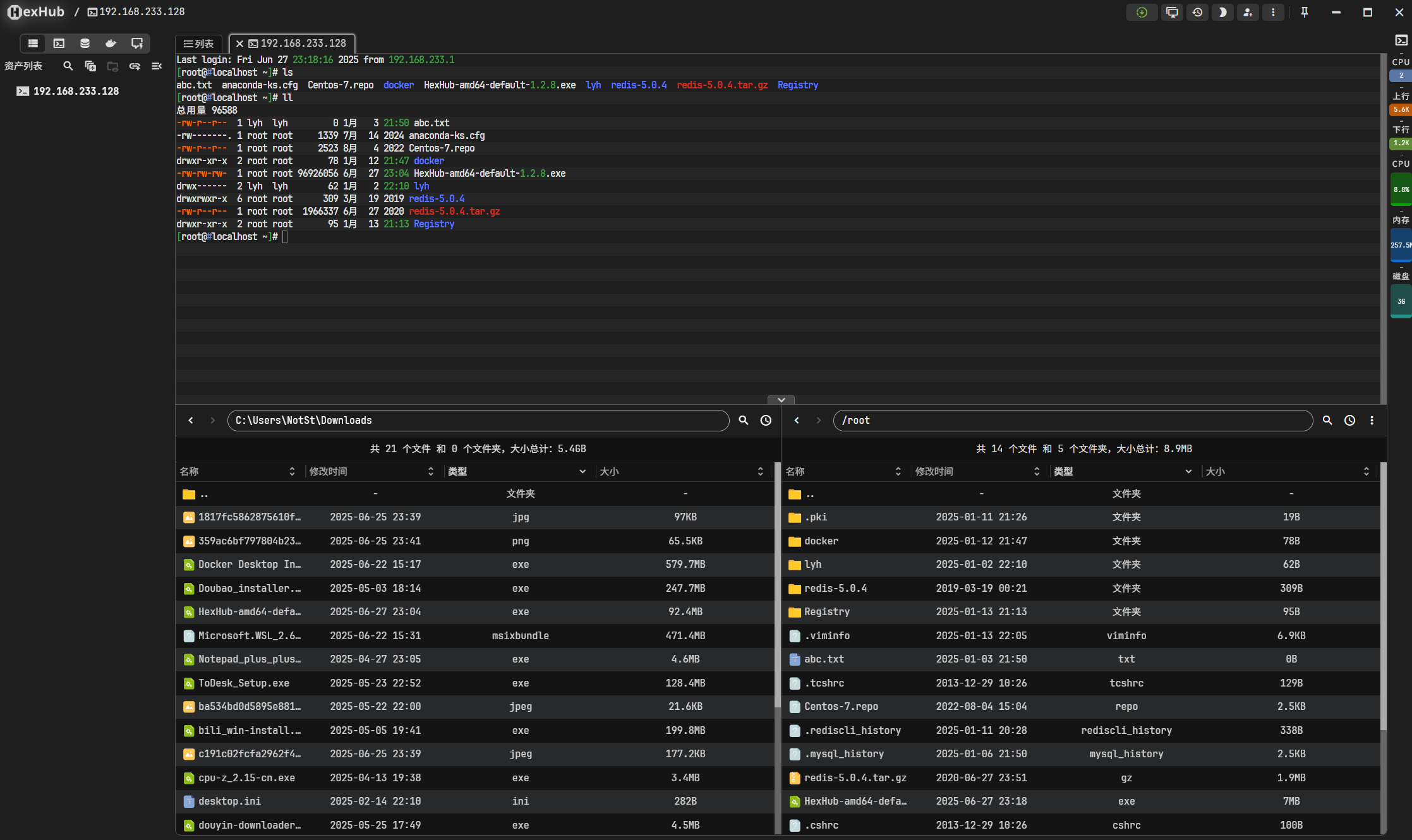Viewport: 1412px width, 840px height.
Task: Open local 类型 column filter dropdown
Action: pos(582,471)
